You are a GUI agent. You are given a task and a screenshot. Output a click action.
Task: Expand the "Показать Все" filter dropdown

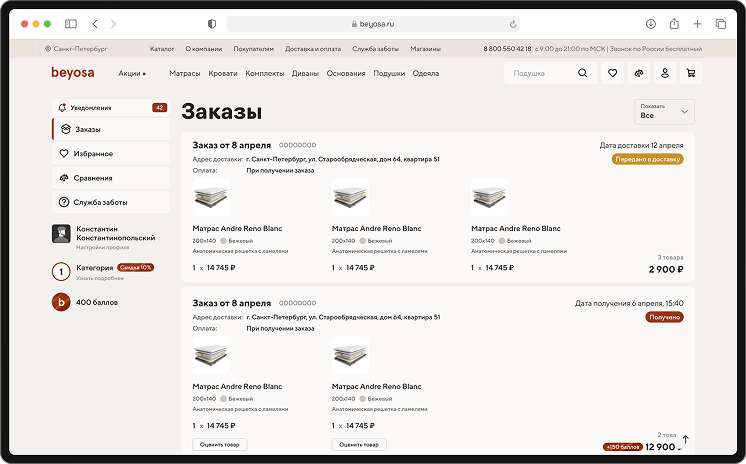665,111
